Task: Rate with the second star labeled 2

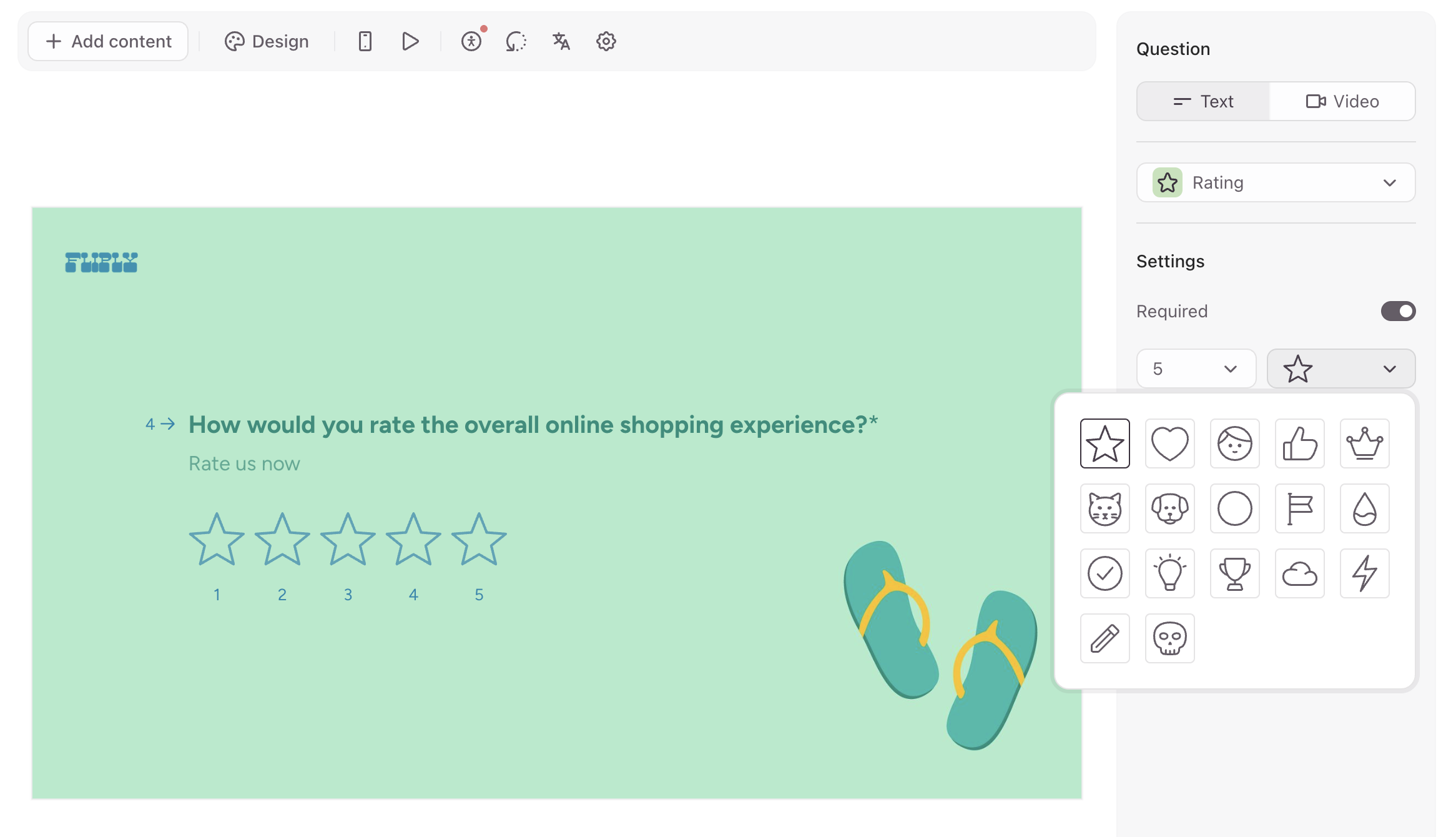Action: pos(282,539)
